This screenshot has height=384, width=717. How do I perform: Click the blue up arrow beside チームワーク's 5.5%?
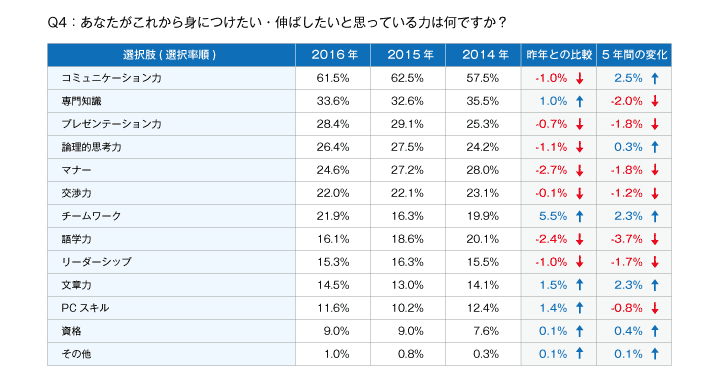click(579, 216)
